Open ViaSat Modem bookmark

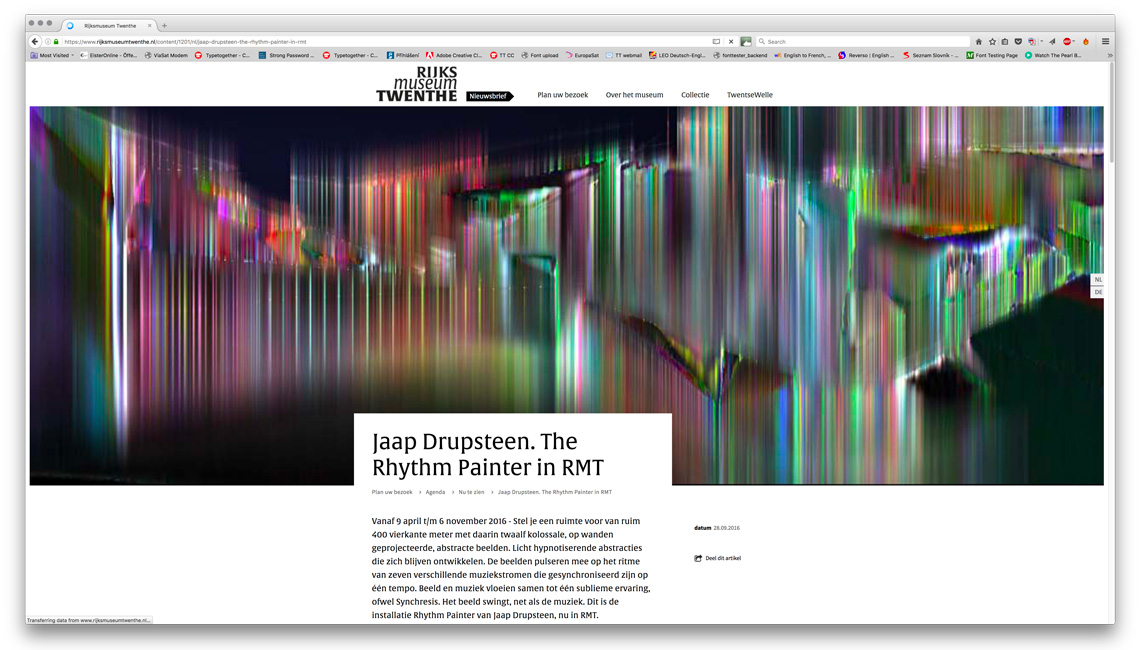click(166, 55)
